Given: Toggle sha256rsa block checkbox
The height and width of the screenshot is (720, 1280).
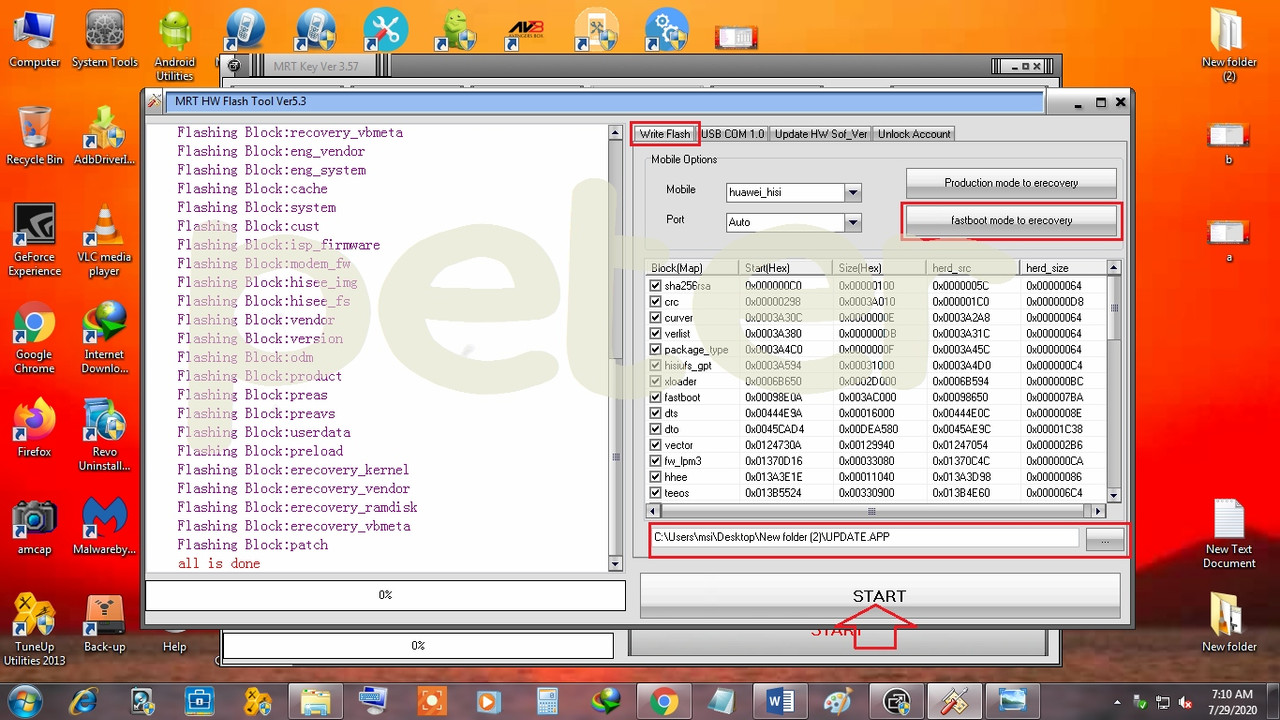Looking at the screenshot, I should coord(656,285).
